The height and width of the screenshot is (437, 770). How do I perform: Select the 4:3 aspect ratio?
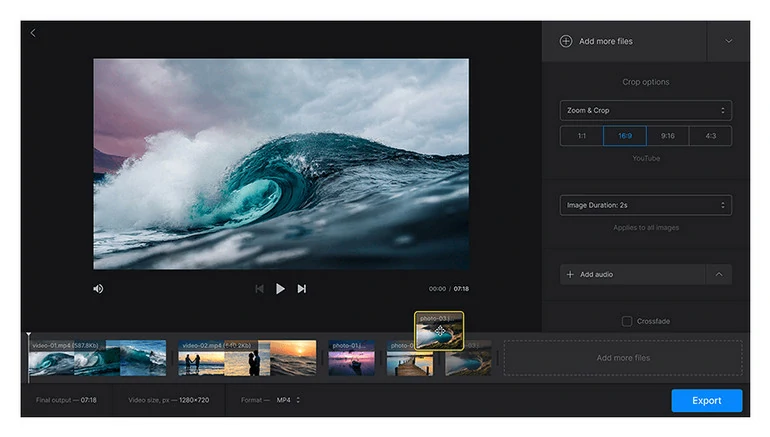(x=711, y=136)
